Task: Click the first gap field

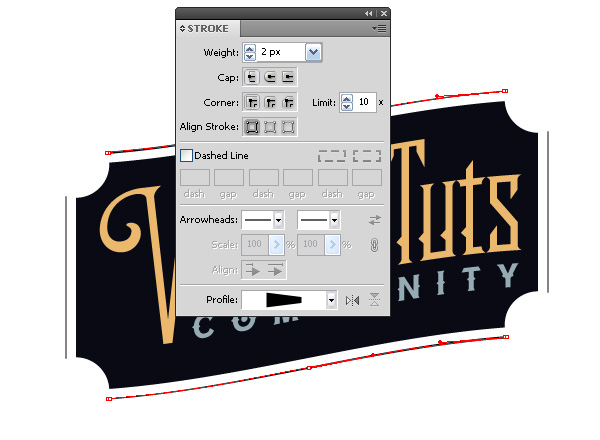Action: [x=229, y=178]
